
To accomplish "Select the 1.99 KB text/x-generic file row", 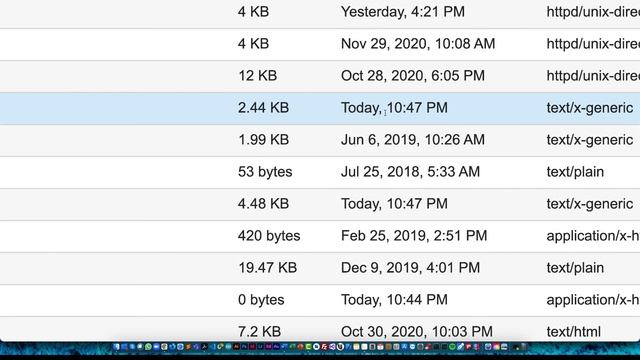I will (320, 140).
